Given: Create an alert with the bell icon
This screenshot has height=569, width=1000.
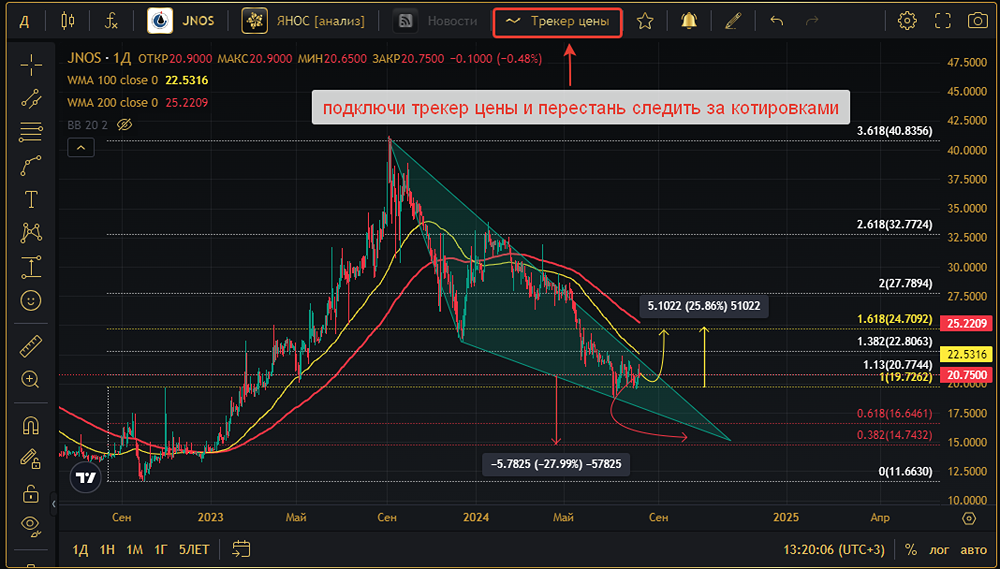Looking at the screenshot, I should click(689, 21).
